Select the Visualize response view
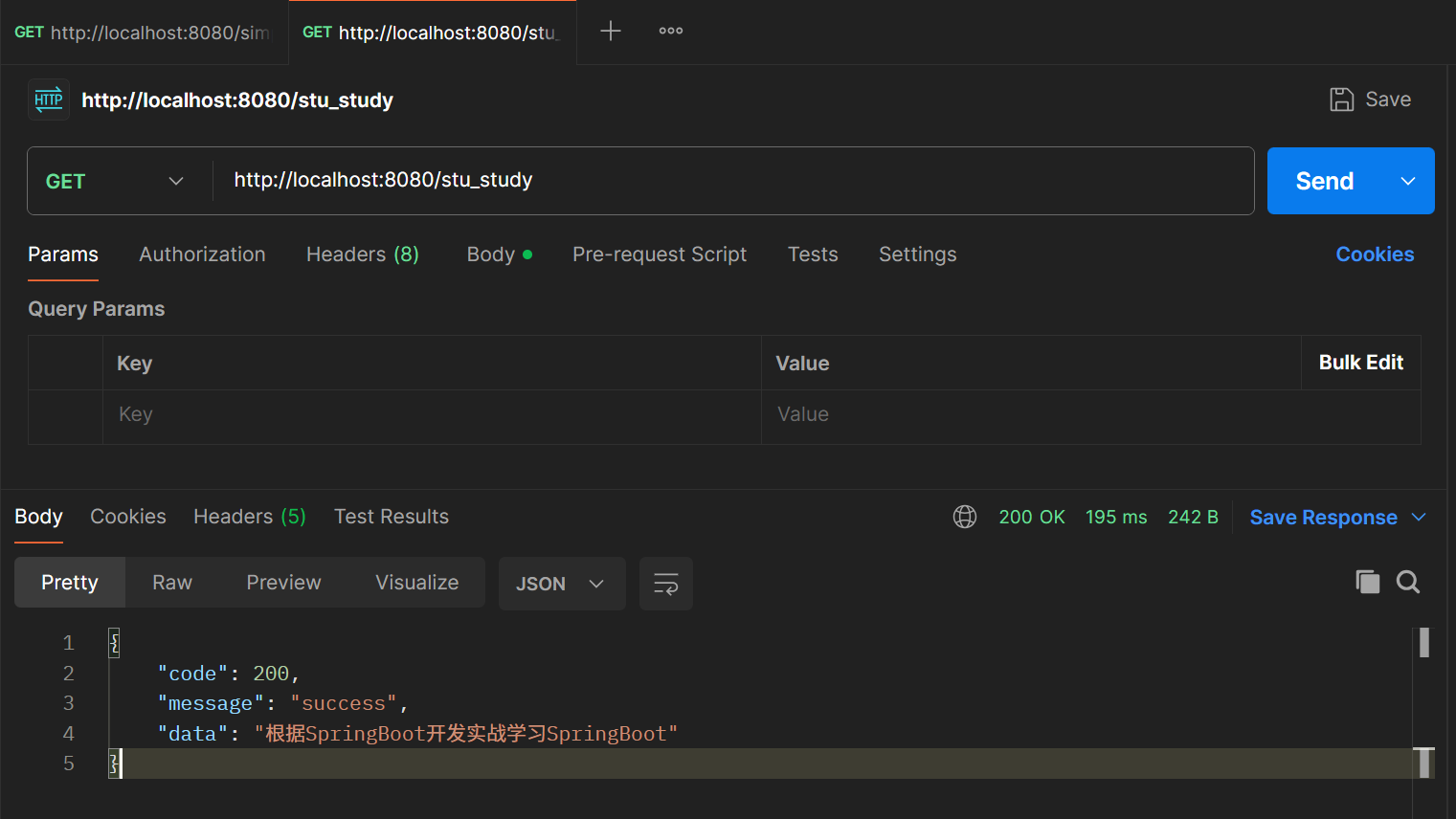Screen dimensions: 1456x819 coord(417,583)
